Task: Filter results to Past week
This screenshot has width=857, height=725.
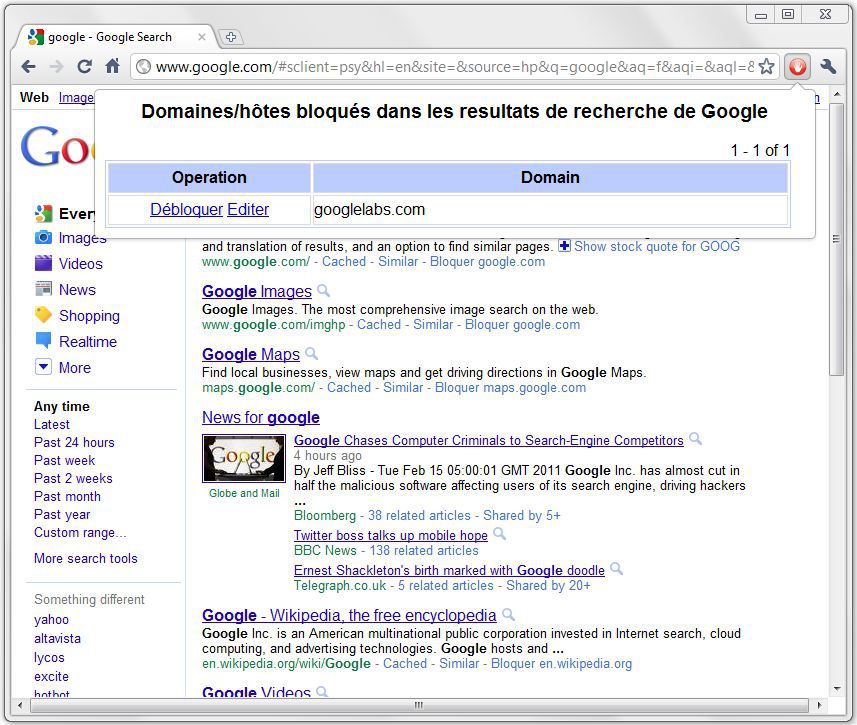Action: (64, 460)
